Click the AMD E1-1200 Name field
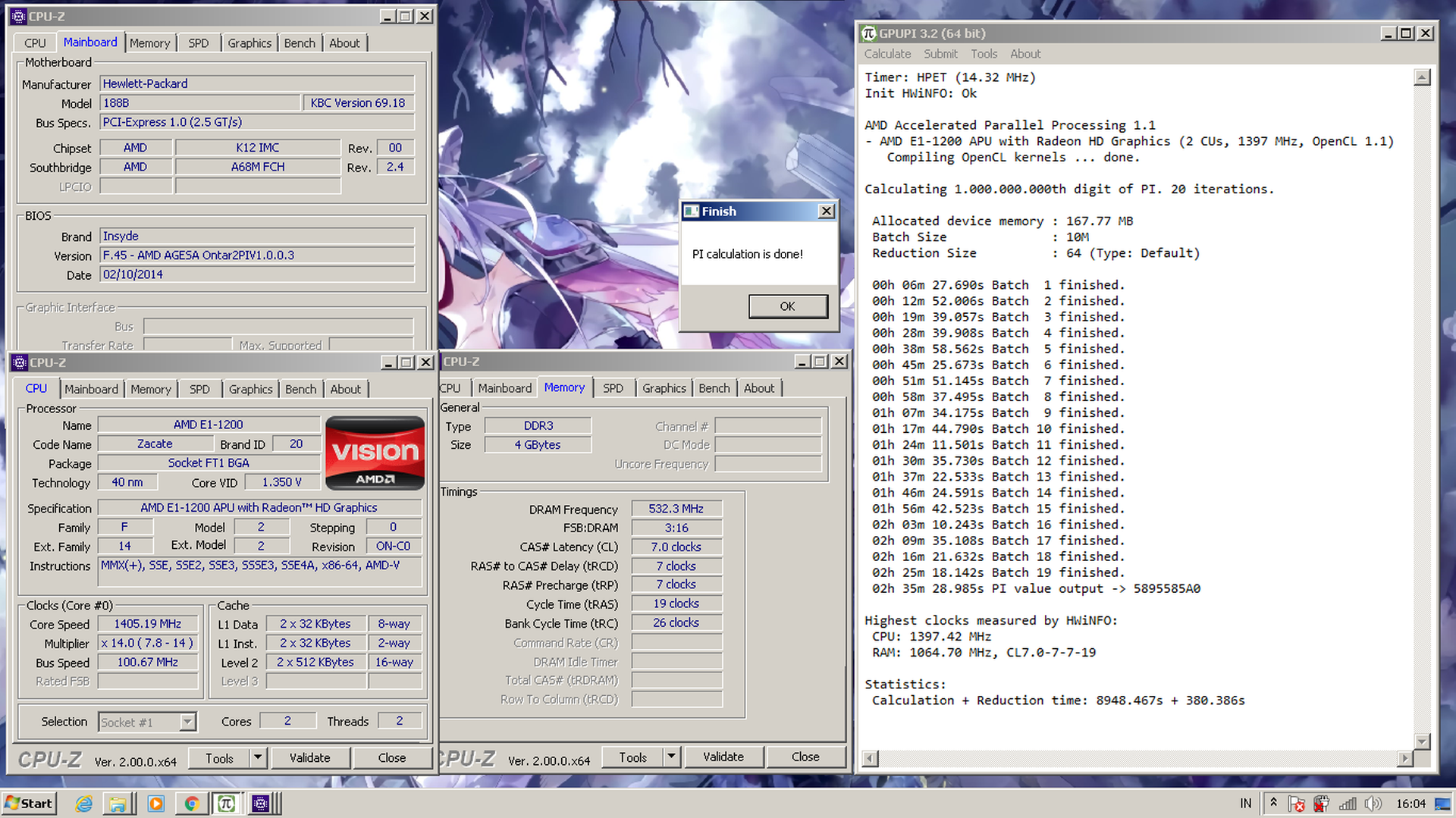The image size is (1456, 818). [x=209, y=425]
